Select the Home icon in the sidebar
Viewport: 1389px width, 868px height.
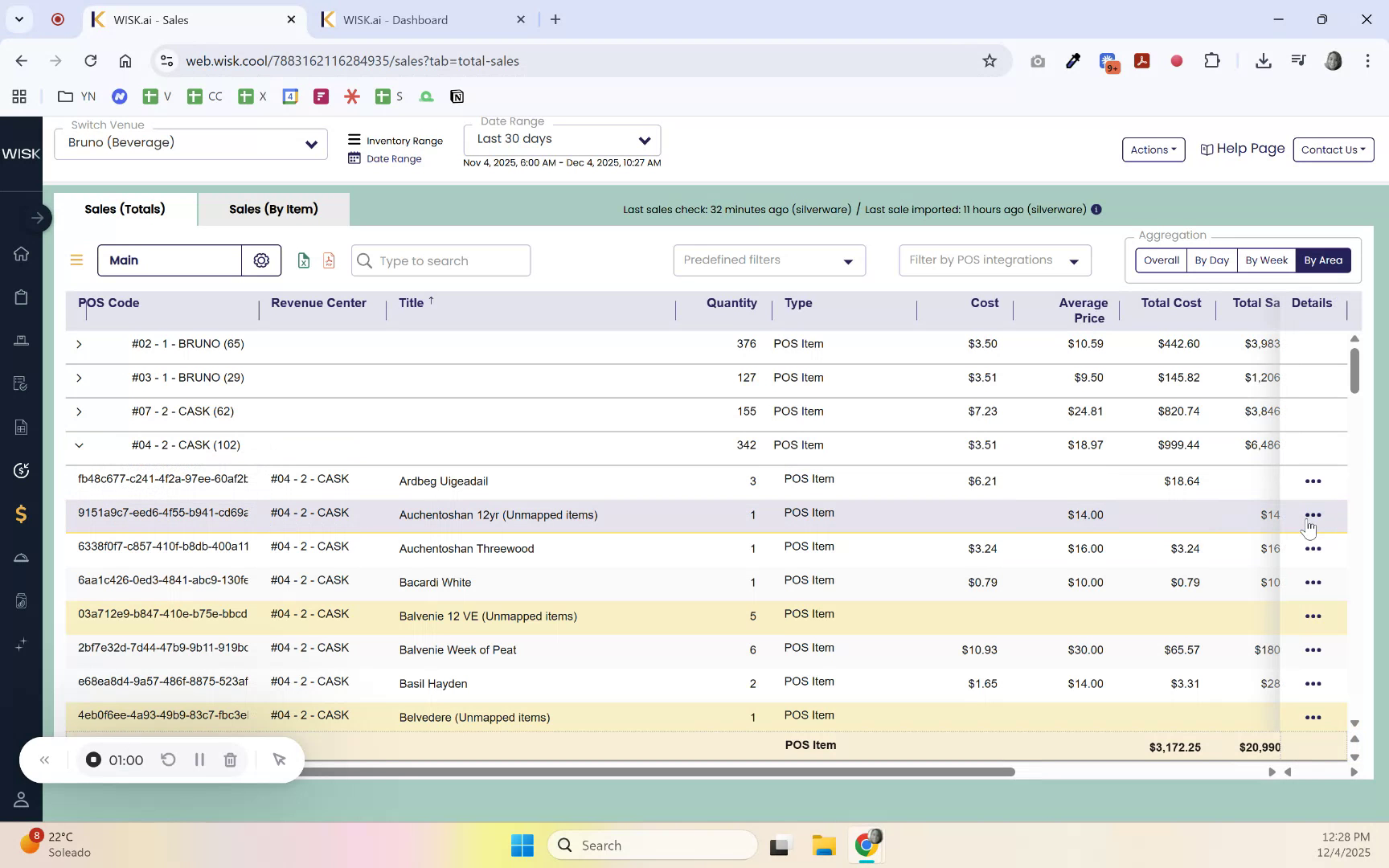point(21,254)
